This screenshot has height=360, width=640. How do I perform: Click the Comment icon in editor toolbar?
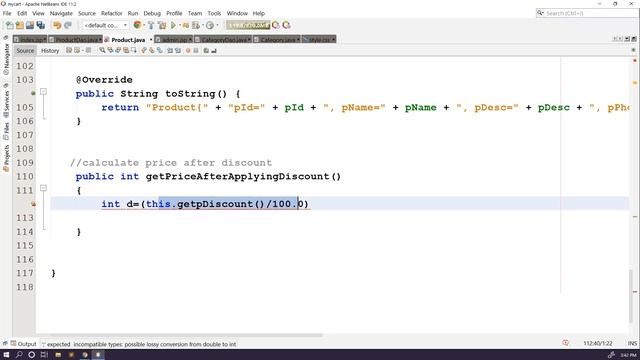(206, 51)
